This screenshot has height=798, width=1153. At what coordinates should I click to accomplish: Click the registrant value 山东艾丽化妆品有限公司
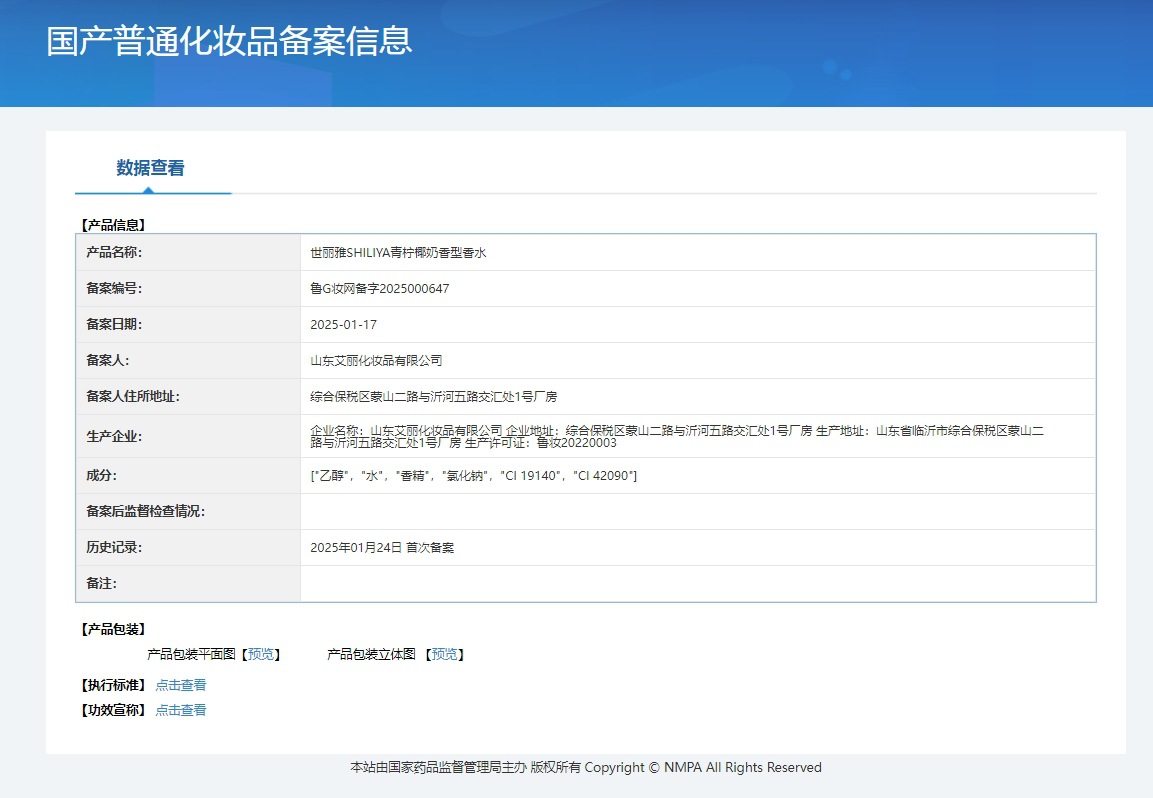coord(376,360)
